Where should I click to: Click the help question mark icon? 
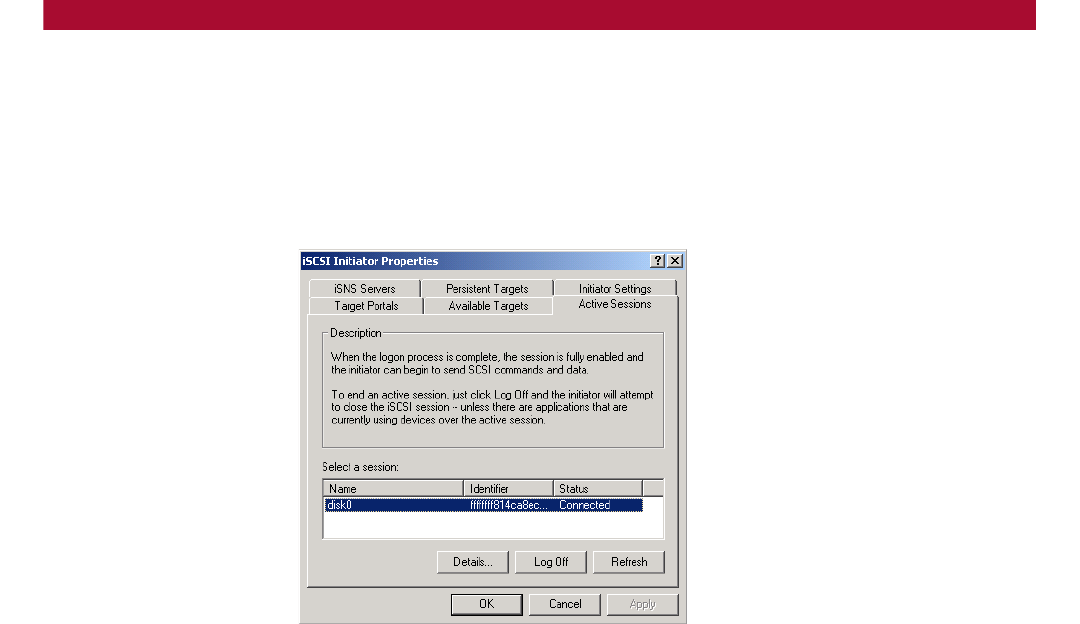click(x=657, y=260)
